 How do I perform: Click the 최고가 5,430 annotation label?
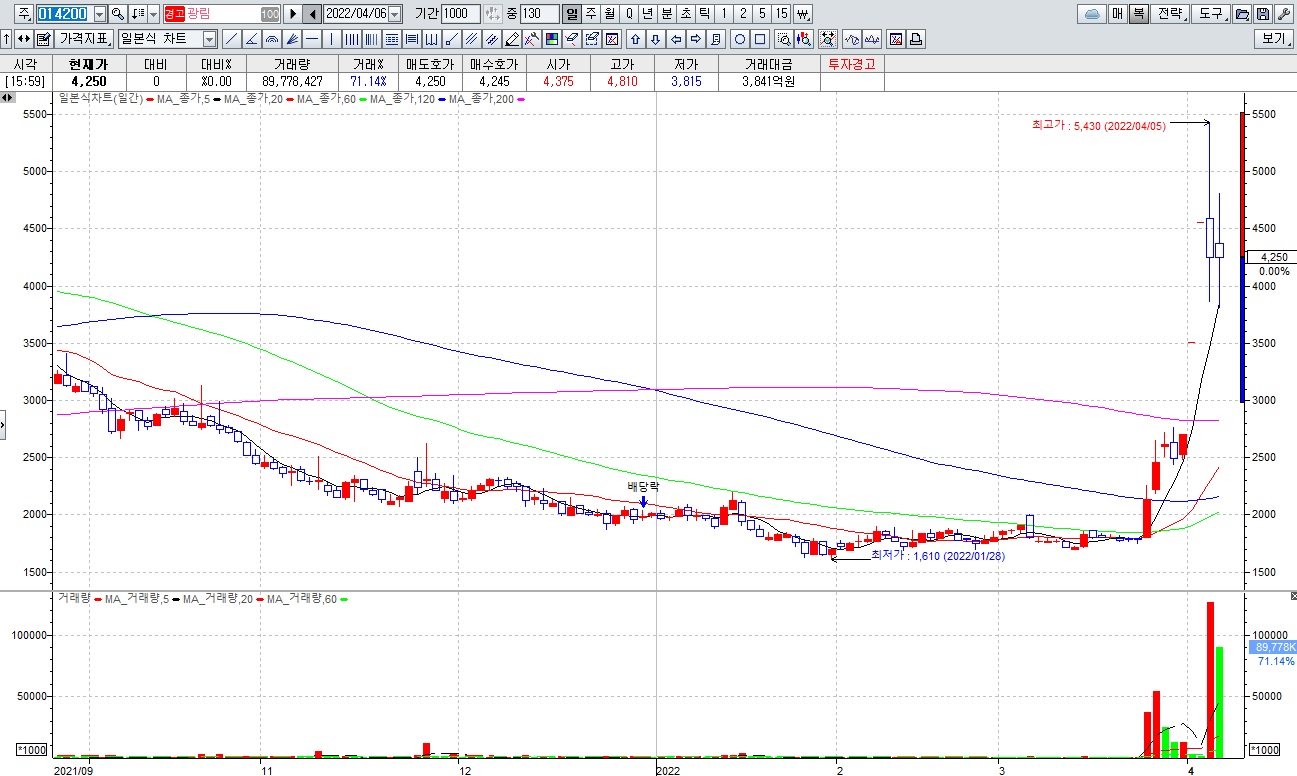pyautogui.click(x=1098, y=125)
